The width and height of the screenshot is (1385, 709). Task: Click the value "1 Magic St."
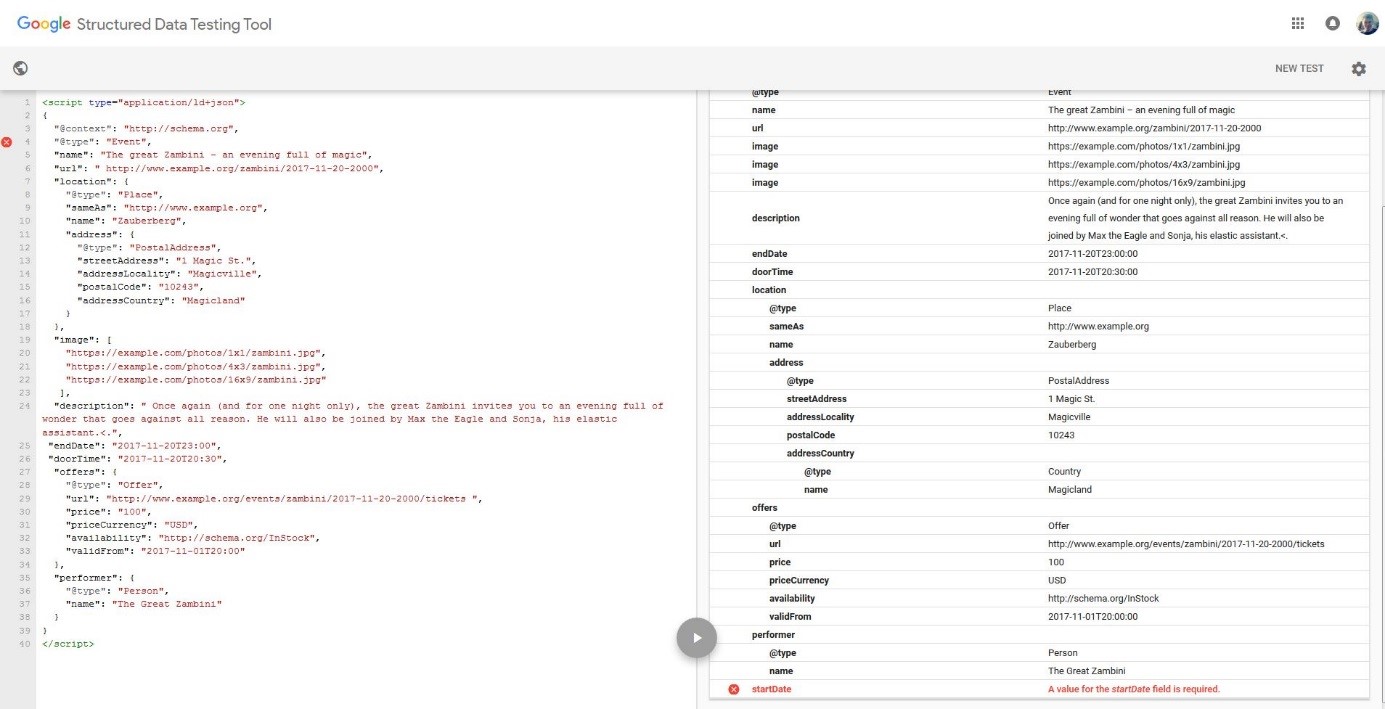click(x=1071, y=399)
